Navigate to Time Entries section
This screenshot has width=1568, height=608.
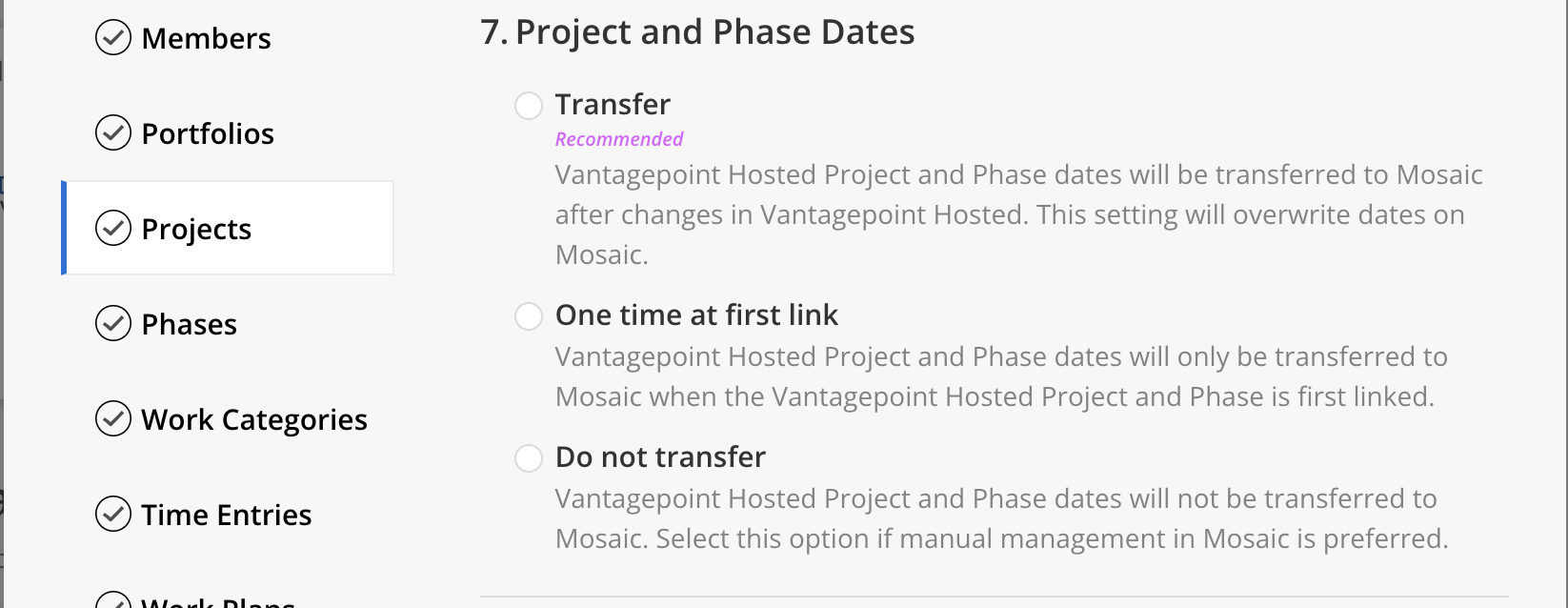pyautogui.click(x=227, y=515)
